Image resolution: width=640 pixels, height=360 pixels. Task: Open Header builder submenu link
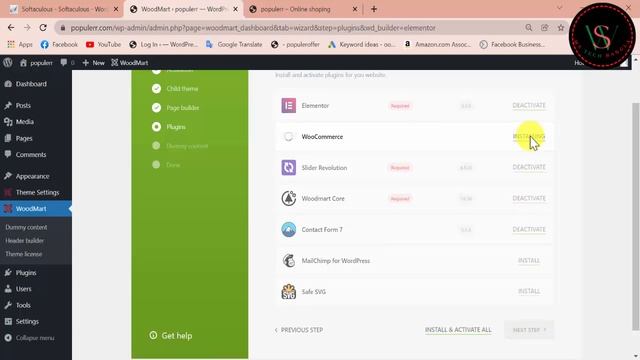point(24,241)
